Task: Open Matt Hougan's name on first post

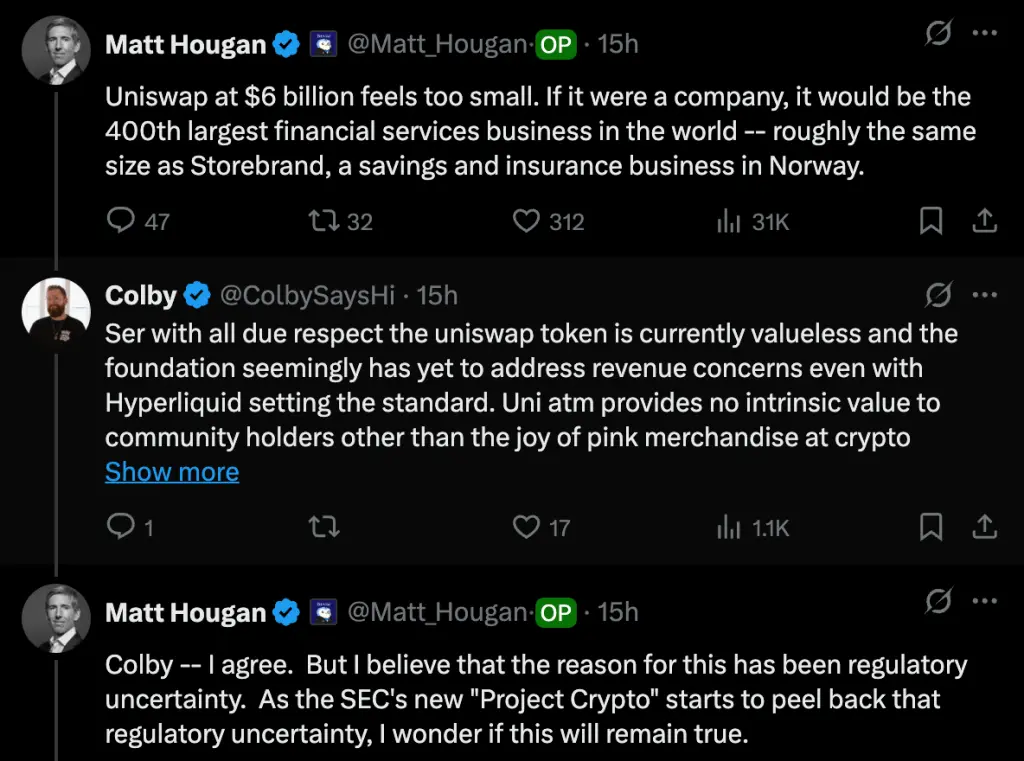Action: [186, 45]
